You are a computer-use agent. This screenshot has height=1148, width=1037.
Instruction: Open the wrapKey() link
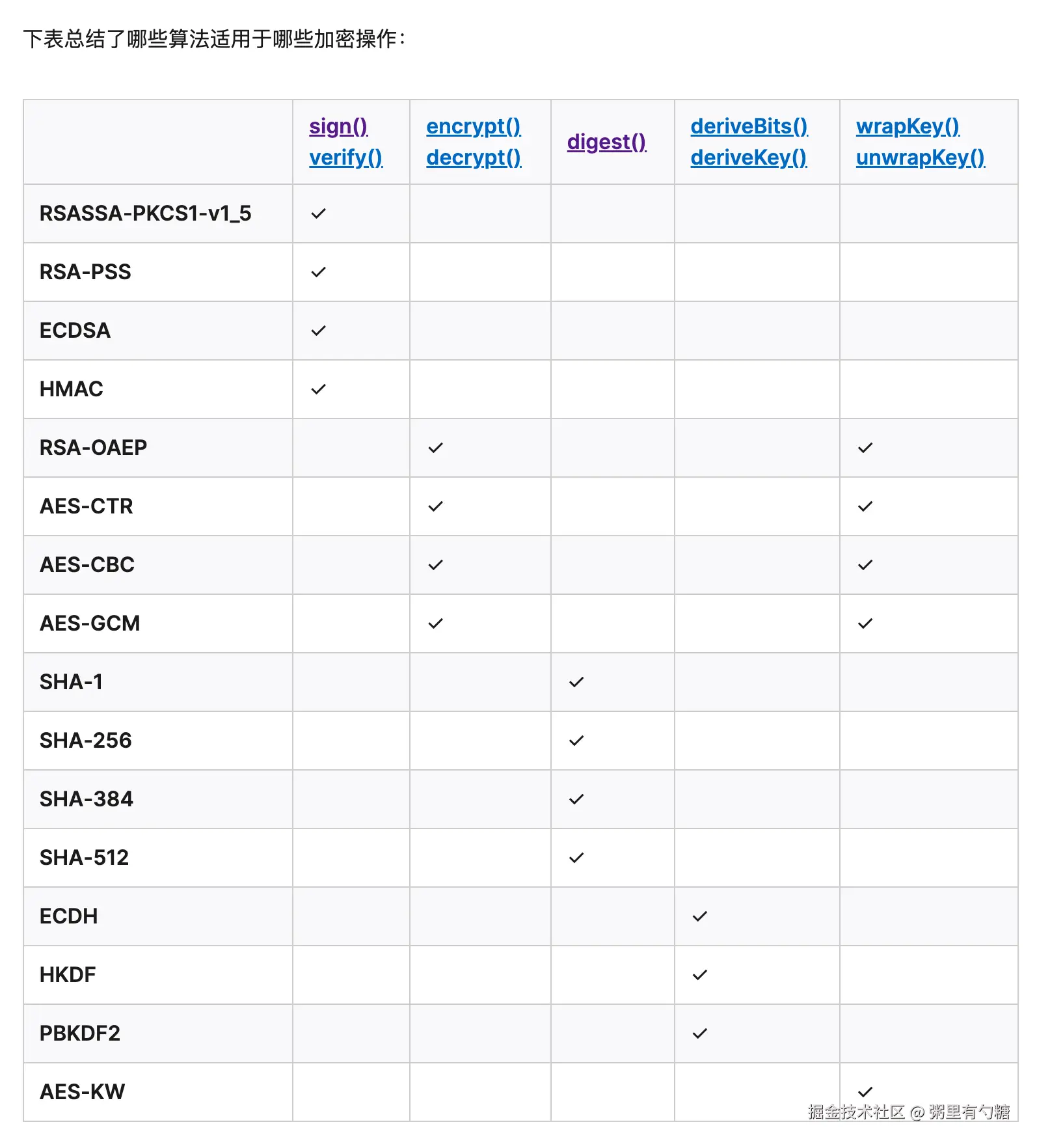pyautogui.click(x=908, y=126)
